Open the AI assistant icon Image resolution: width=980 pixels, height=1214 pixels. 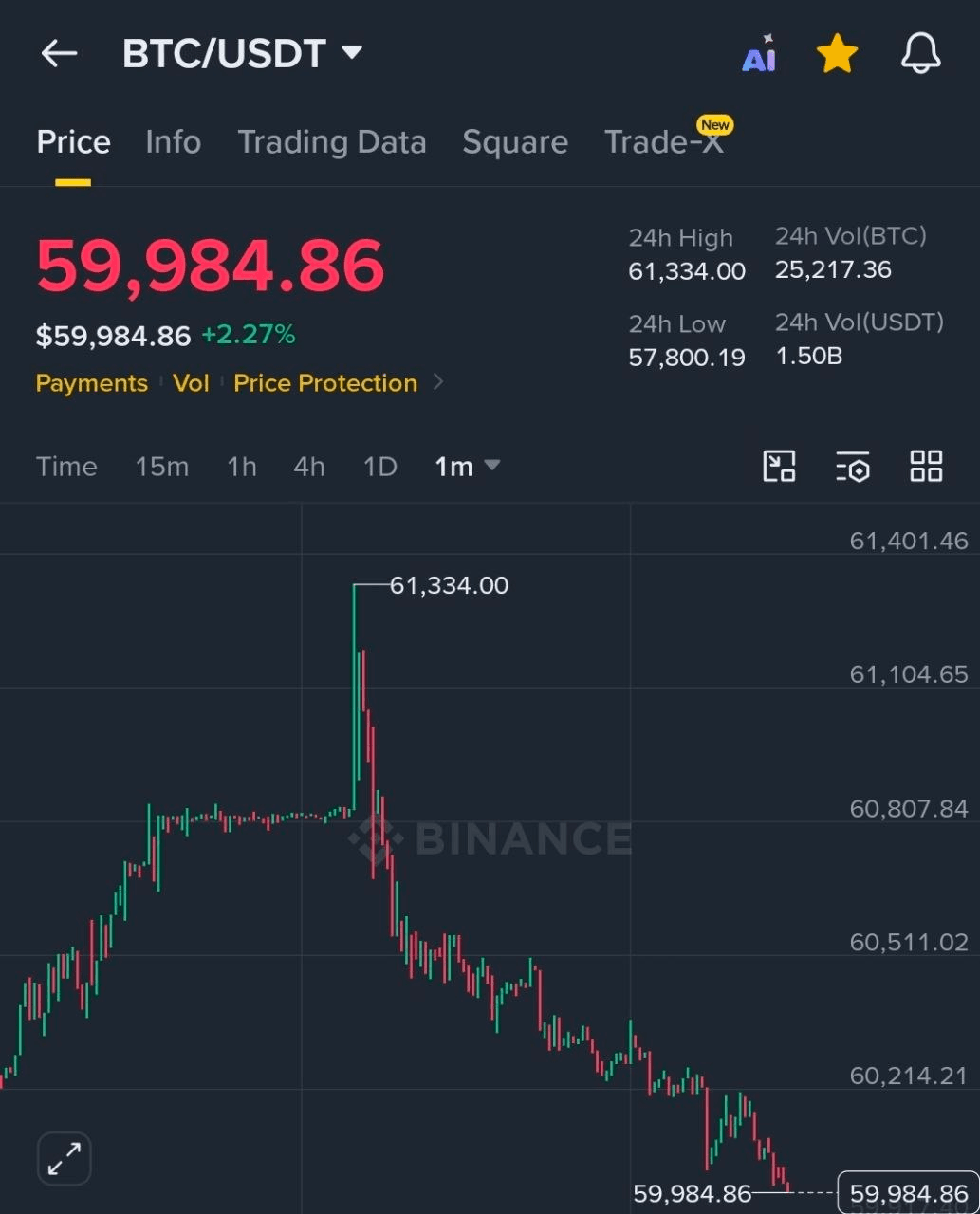point(759,54)
